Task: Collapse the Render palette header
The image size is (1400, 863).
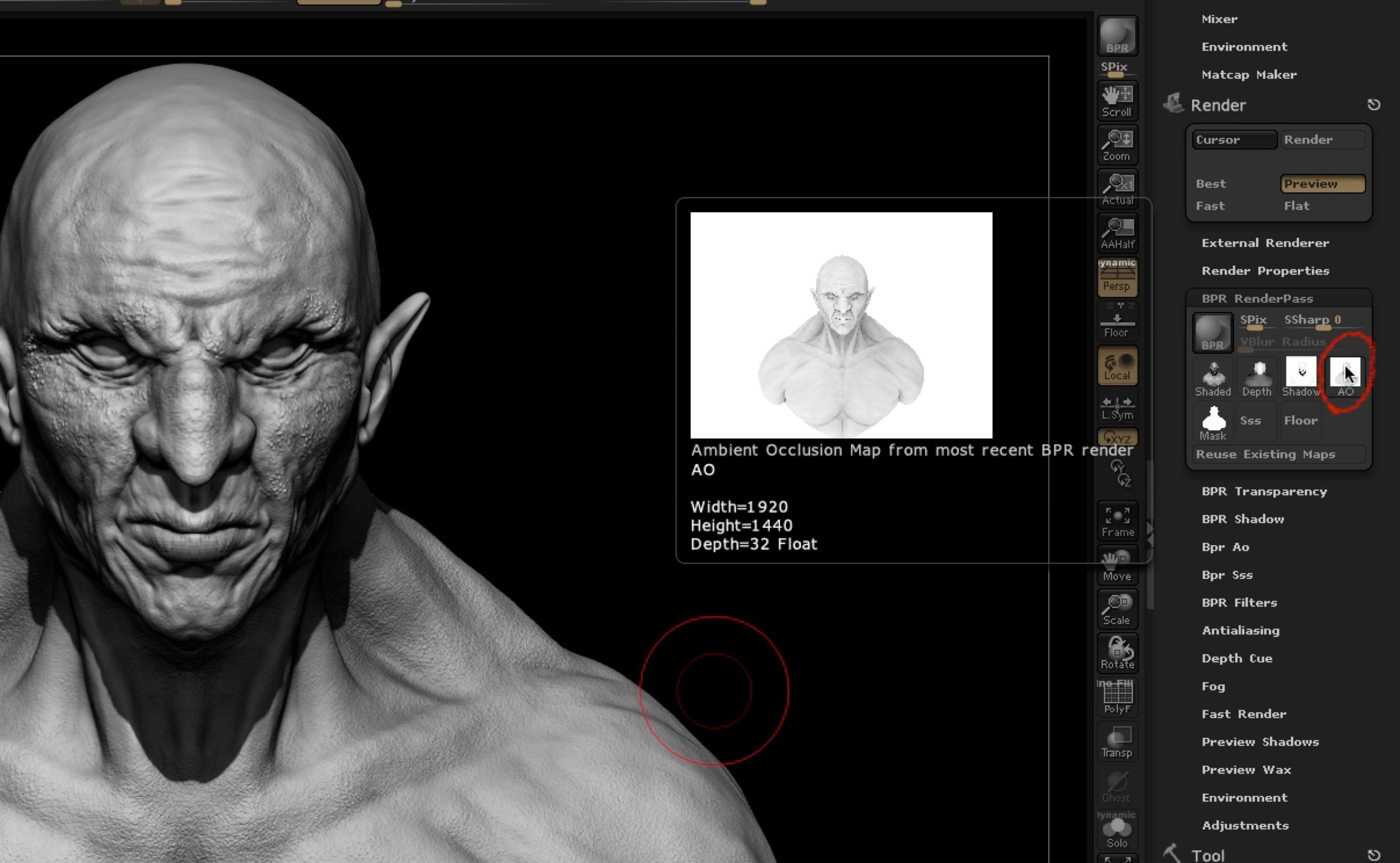Action: pyautogui.click(x=1218, y=105)
